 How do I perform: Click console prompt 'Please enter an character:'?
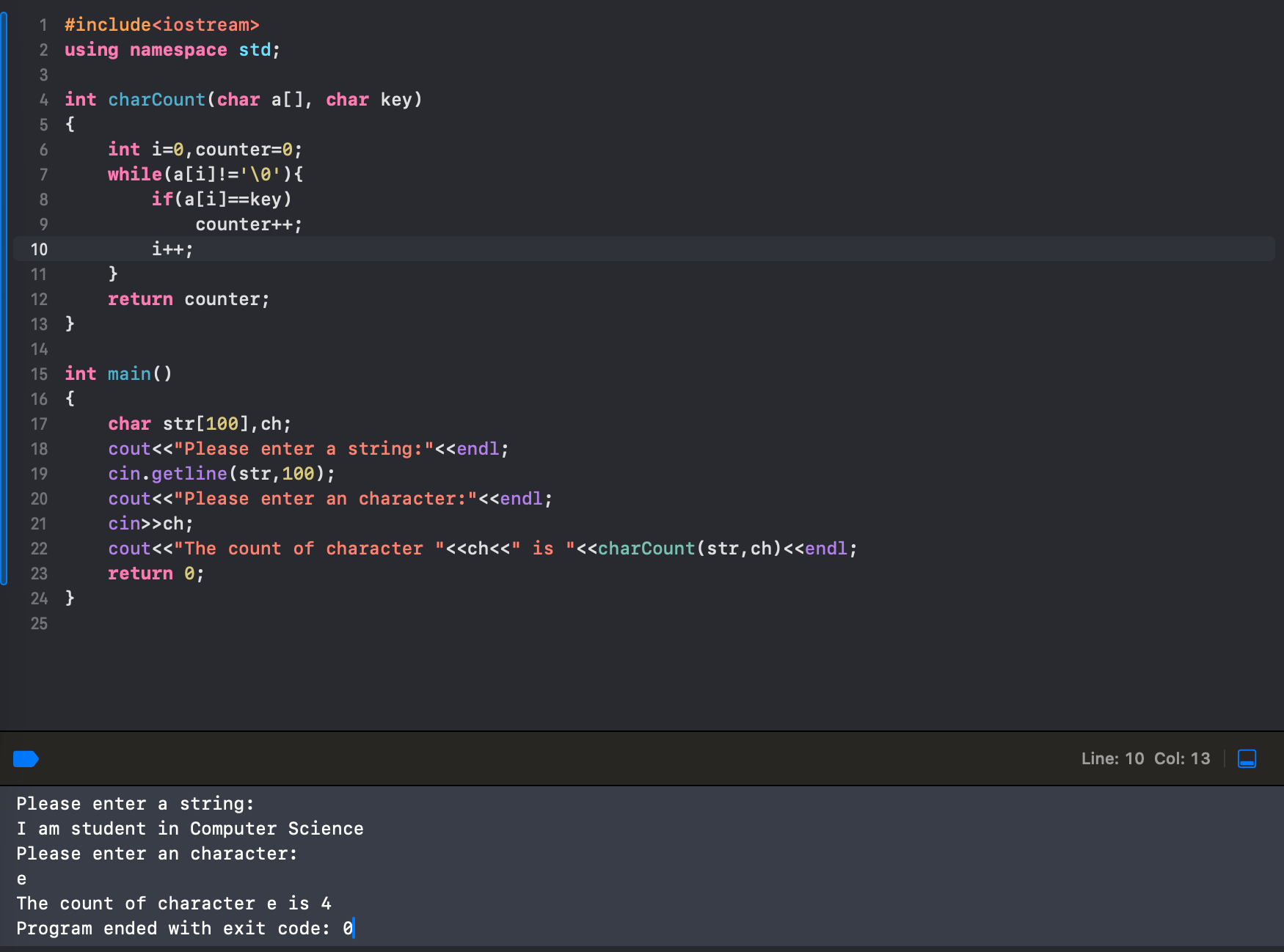click(157, 854)
